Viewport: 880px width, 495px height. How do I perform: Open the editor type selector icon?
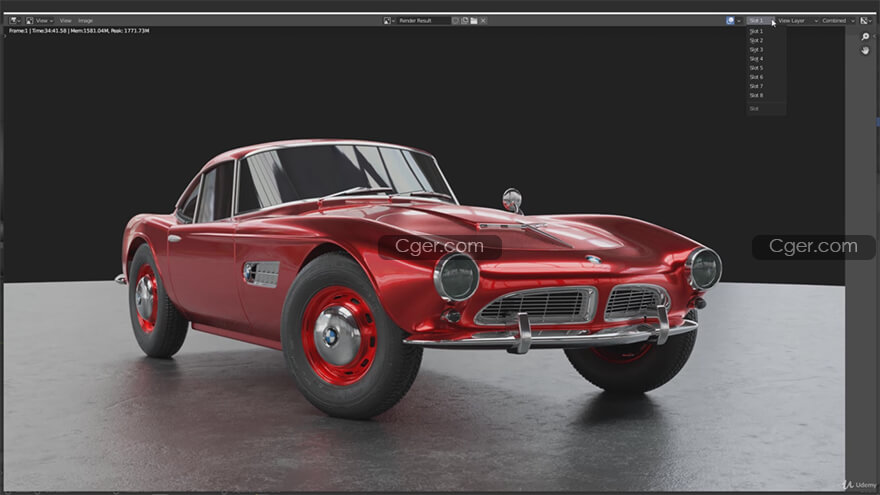click(x=15, y=21)
